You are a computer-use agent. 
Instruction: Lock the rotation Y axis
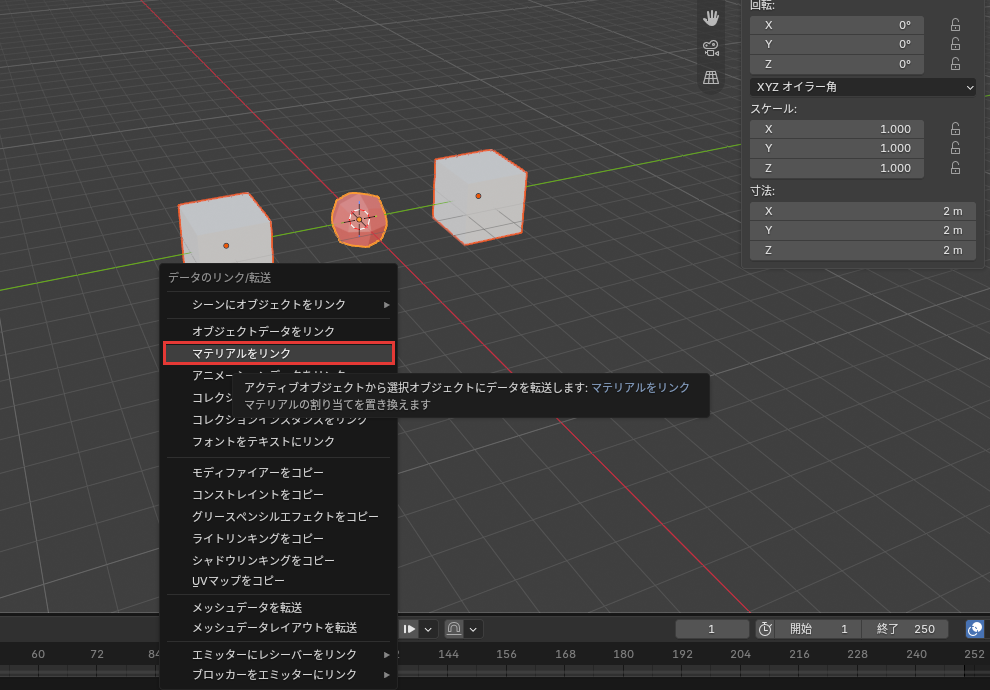point(955,44)
